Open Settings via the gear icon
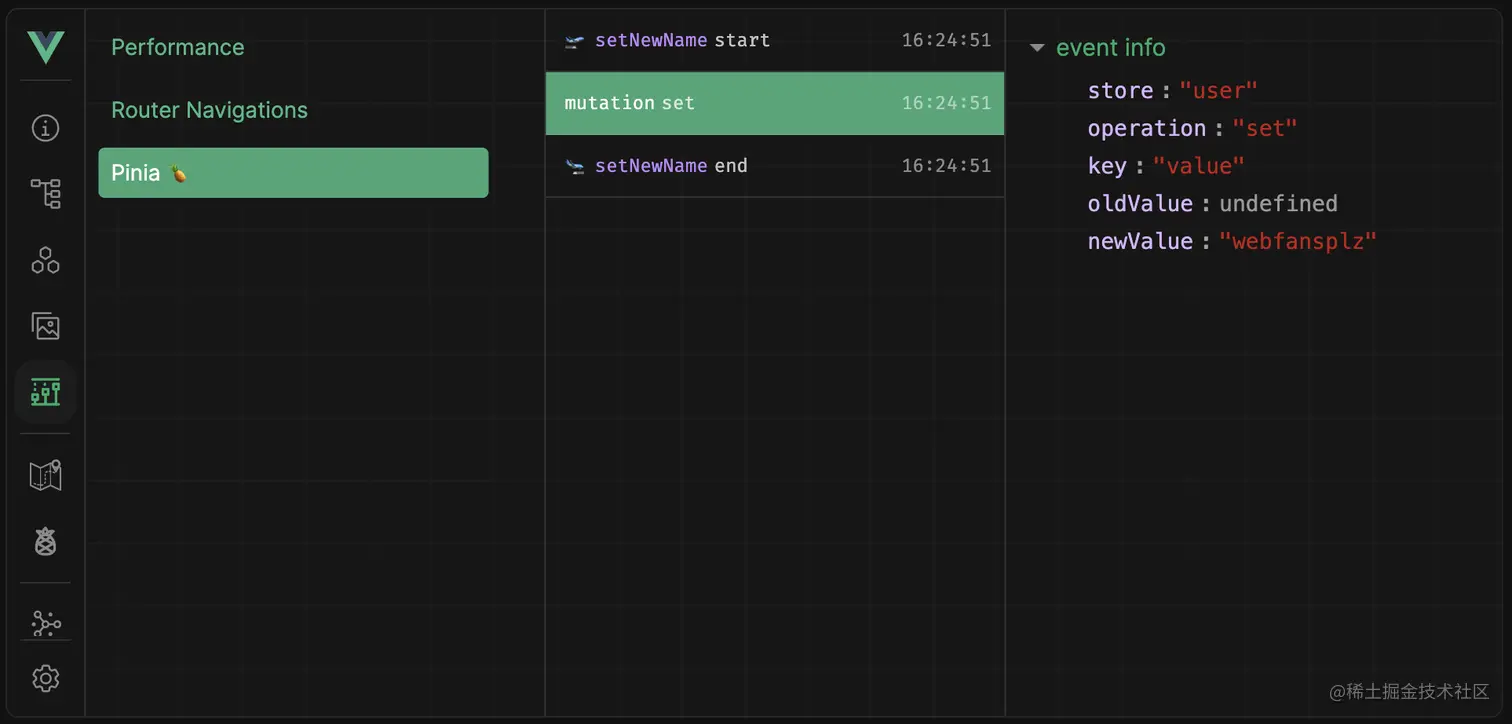 45,678
